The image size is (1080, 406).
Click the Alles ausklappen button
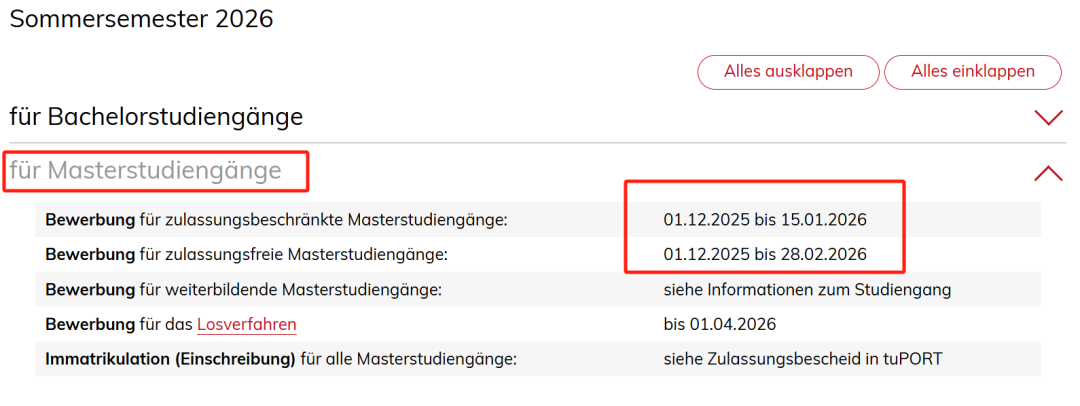[788, 72]
